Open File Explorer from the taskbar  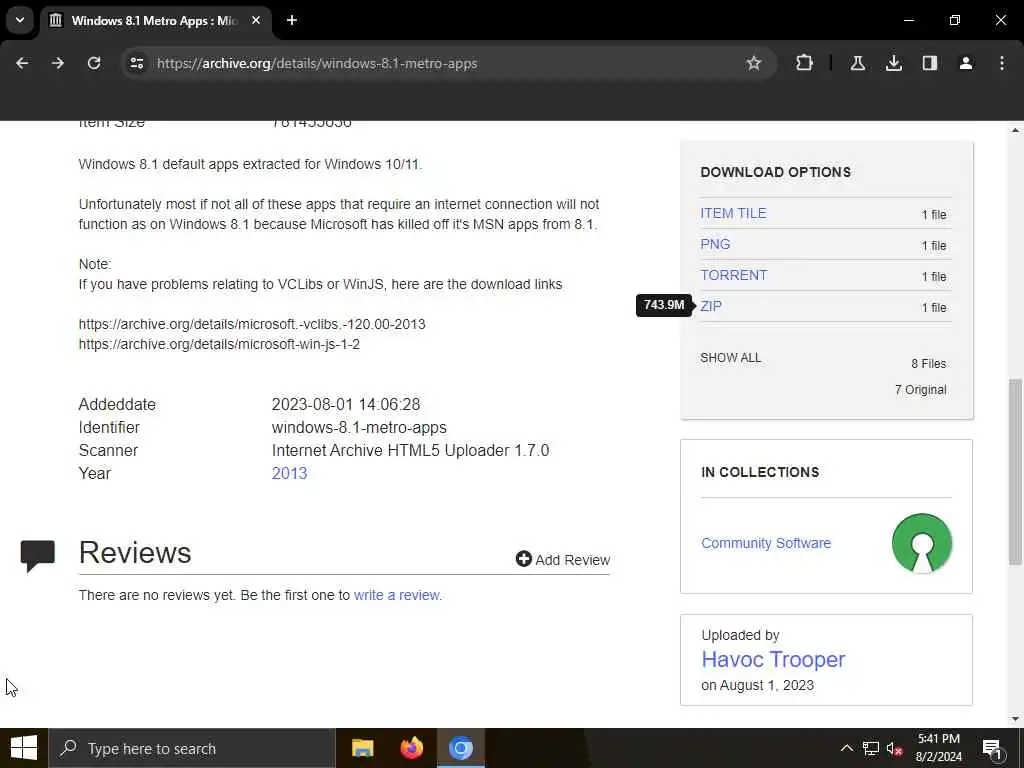[x=362, y=748]
